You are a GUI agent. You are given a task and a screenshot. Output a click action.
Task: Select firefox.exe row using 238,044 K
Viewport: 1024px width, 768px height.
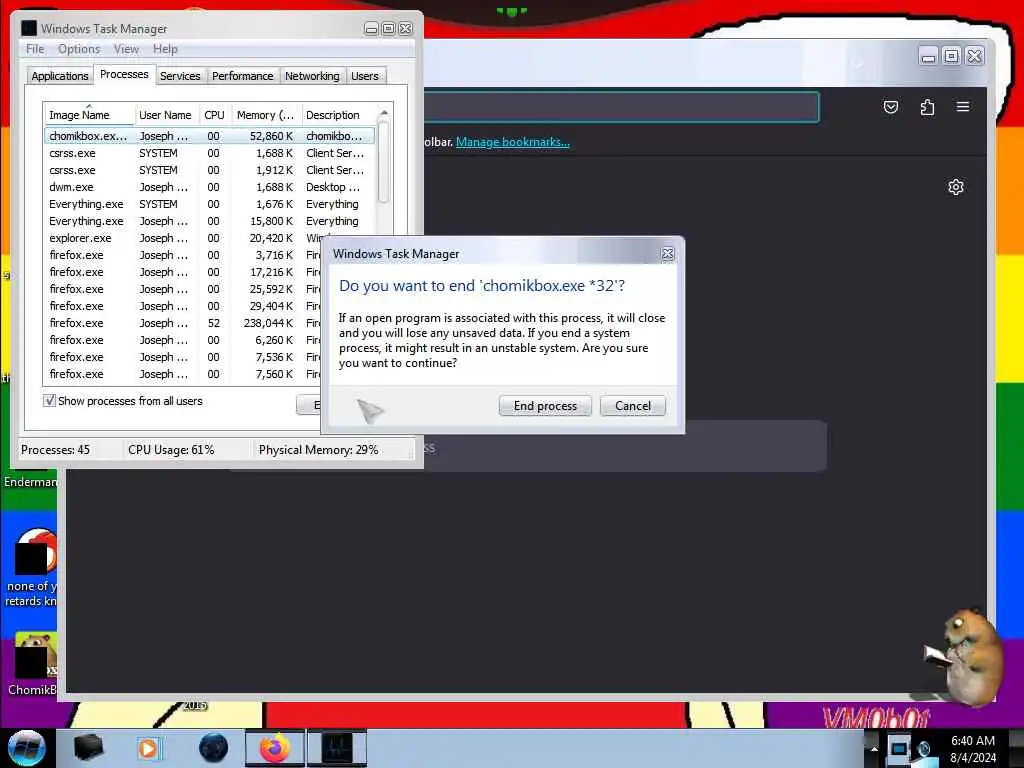click(x=183, y=323)
